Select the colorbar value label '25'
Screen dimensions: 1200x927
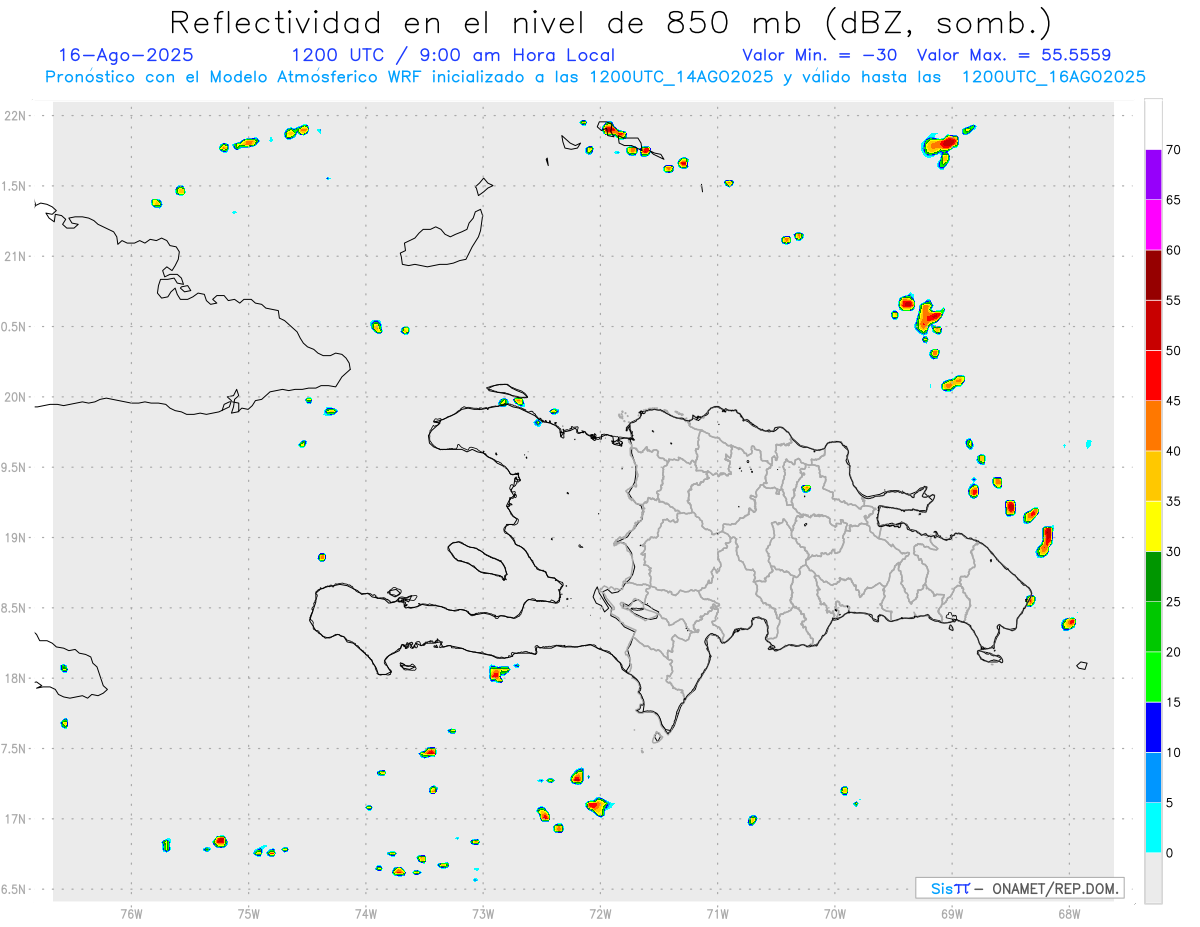click(1173, 602)
